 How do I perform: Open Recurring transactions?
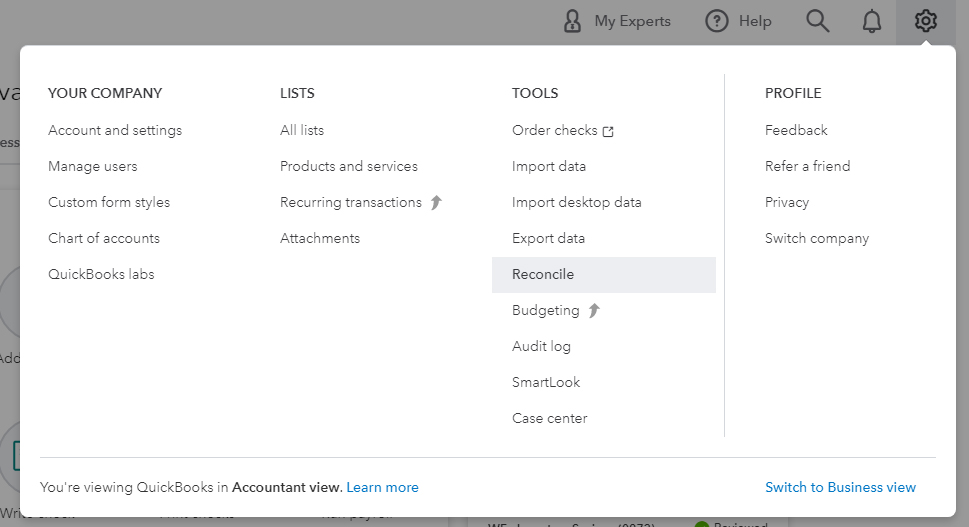click(350, 202)
